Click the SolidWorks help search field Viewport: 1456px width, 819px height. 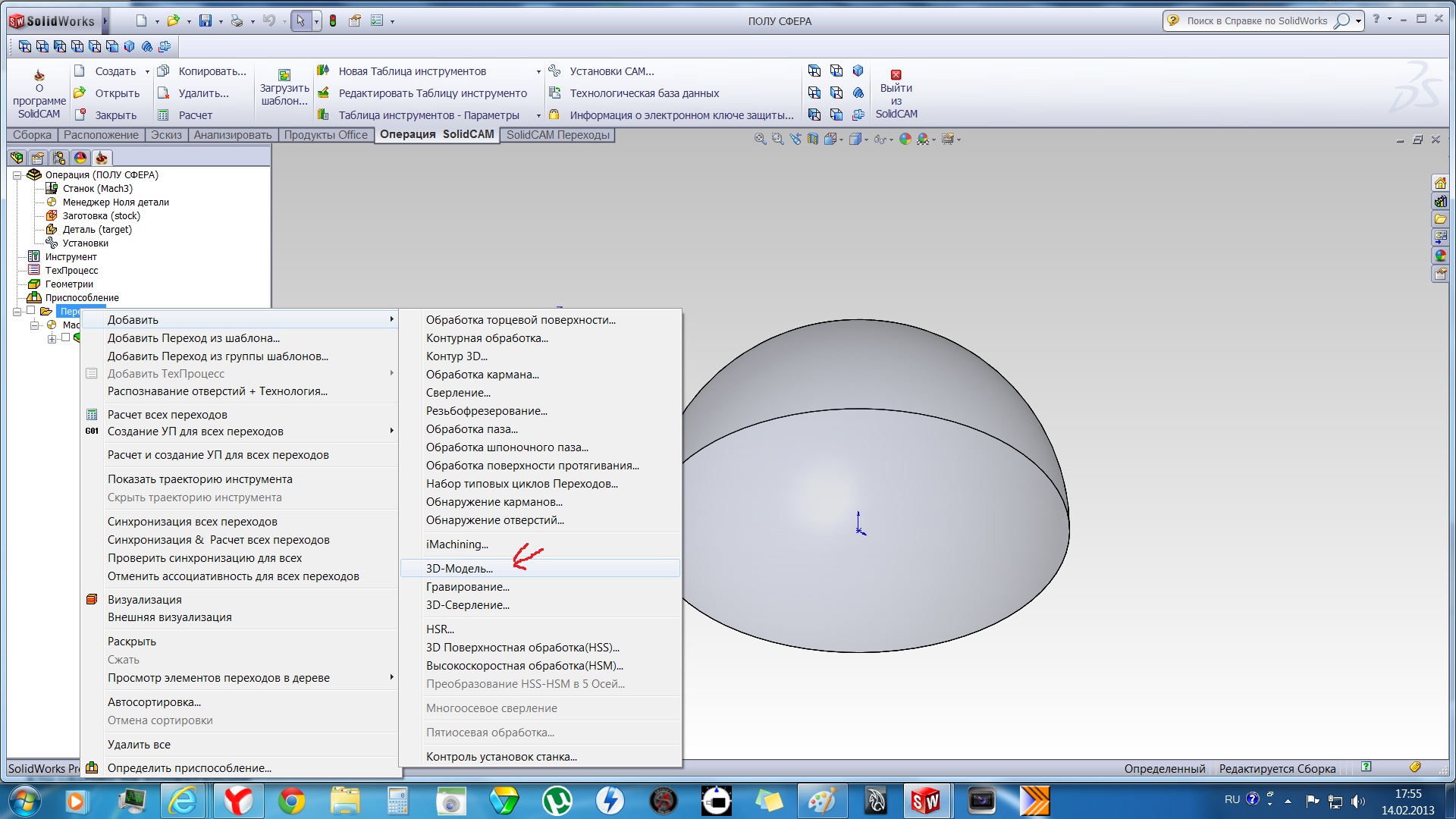(1257, 21)
